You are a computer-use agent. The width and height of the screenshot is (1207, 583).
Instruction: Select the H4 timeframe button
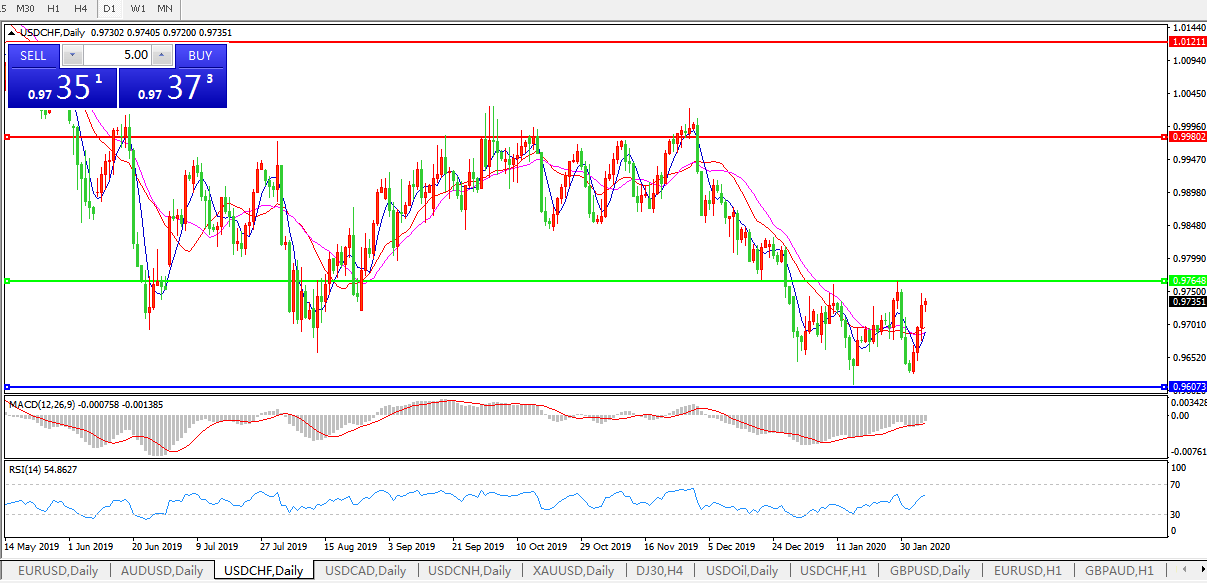pos(80,8)
